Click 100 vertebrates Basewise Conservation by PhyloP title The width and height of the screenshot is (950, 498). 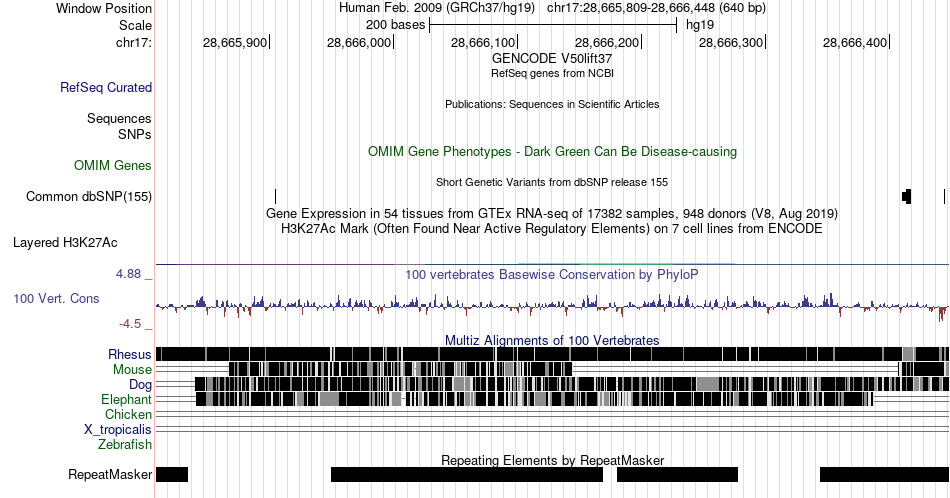(x=552, y=274)
